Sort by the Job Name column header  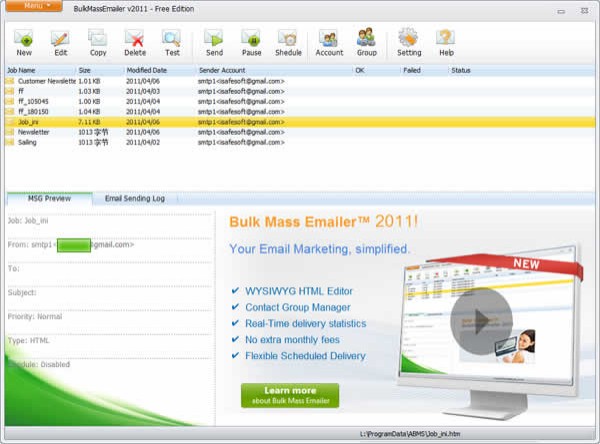[40, 70]
